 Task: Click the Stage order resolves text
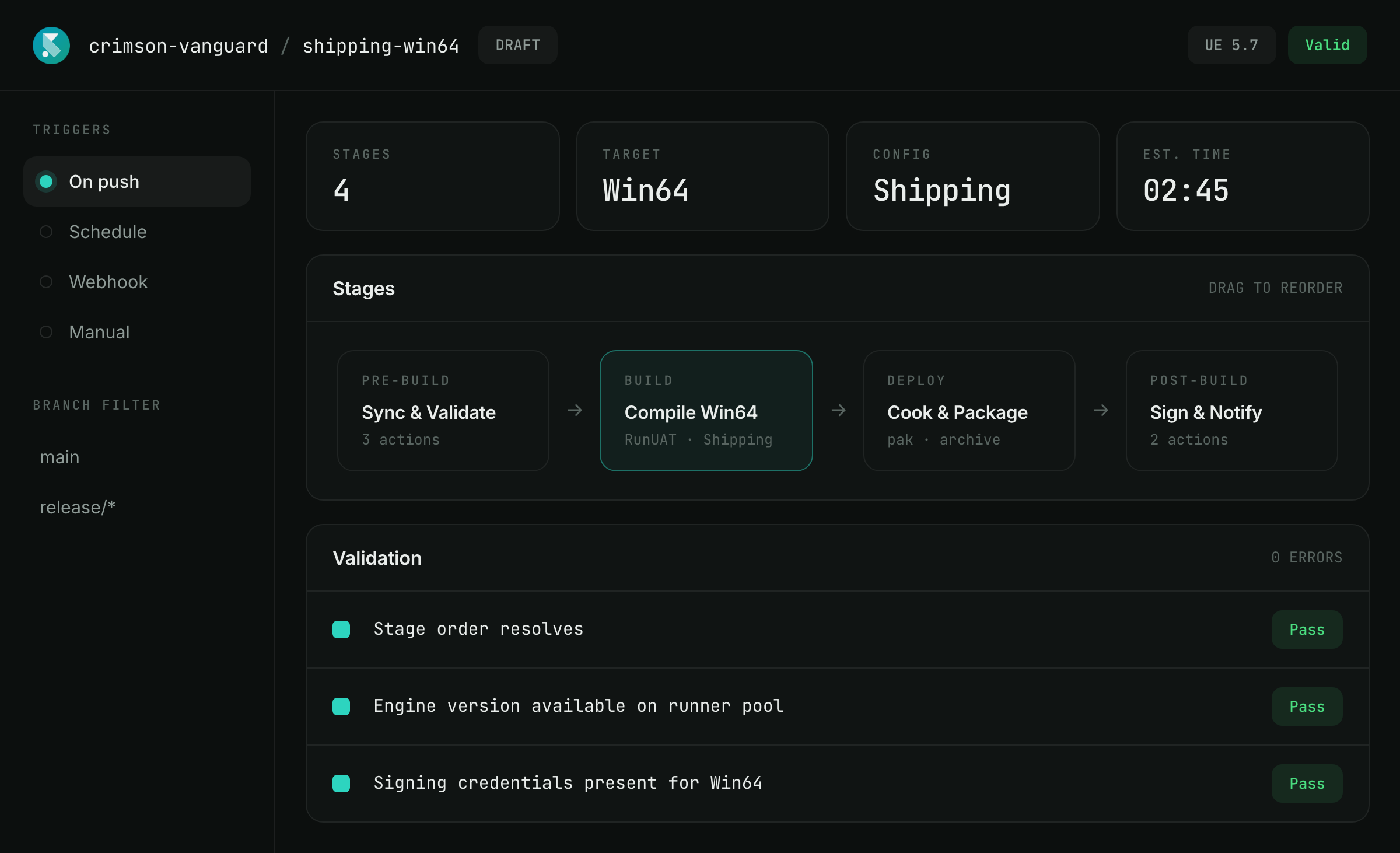coord(478,629)
